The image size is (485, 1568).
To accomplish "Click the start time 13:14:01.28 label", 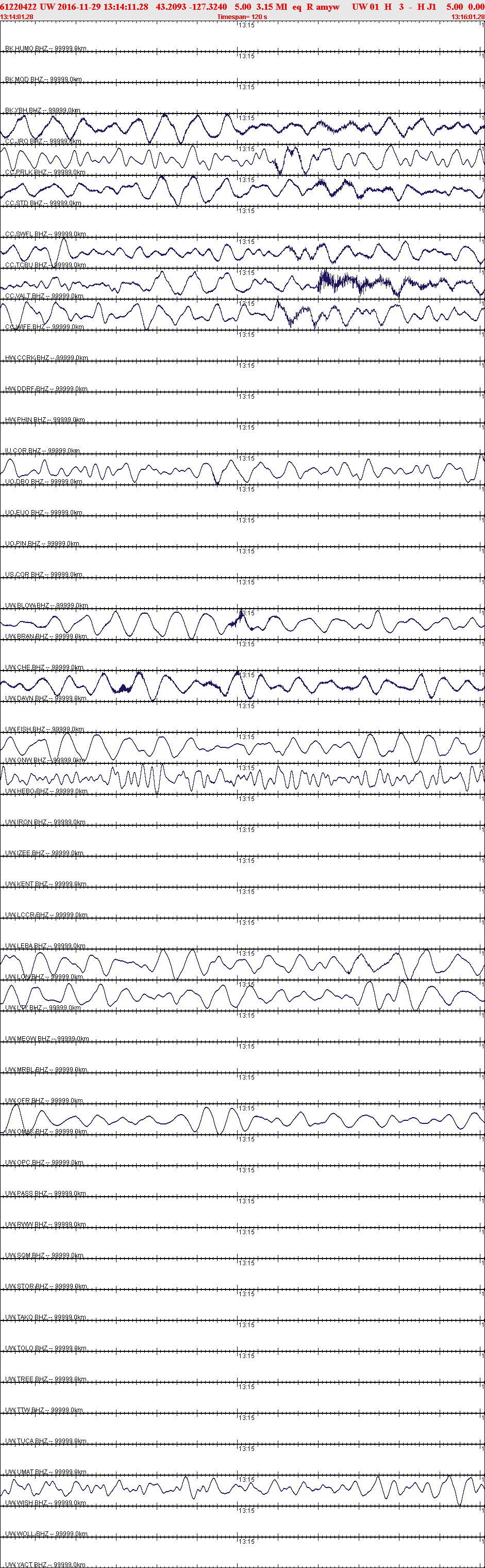I will (x=17, y=17).
